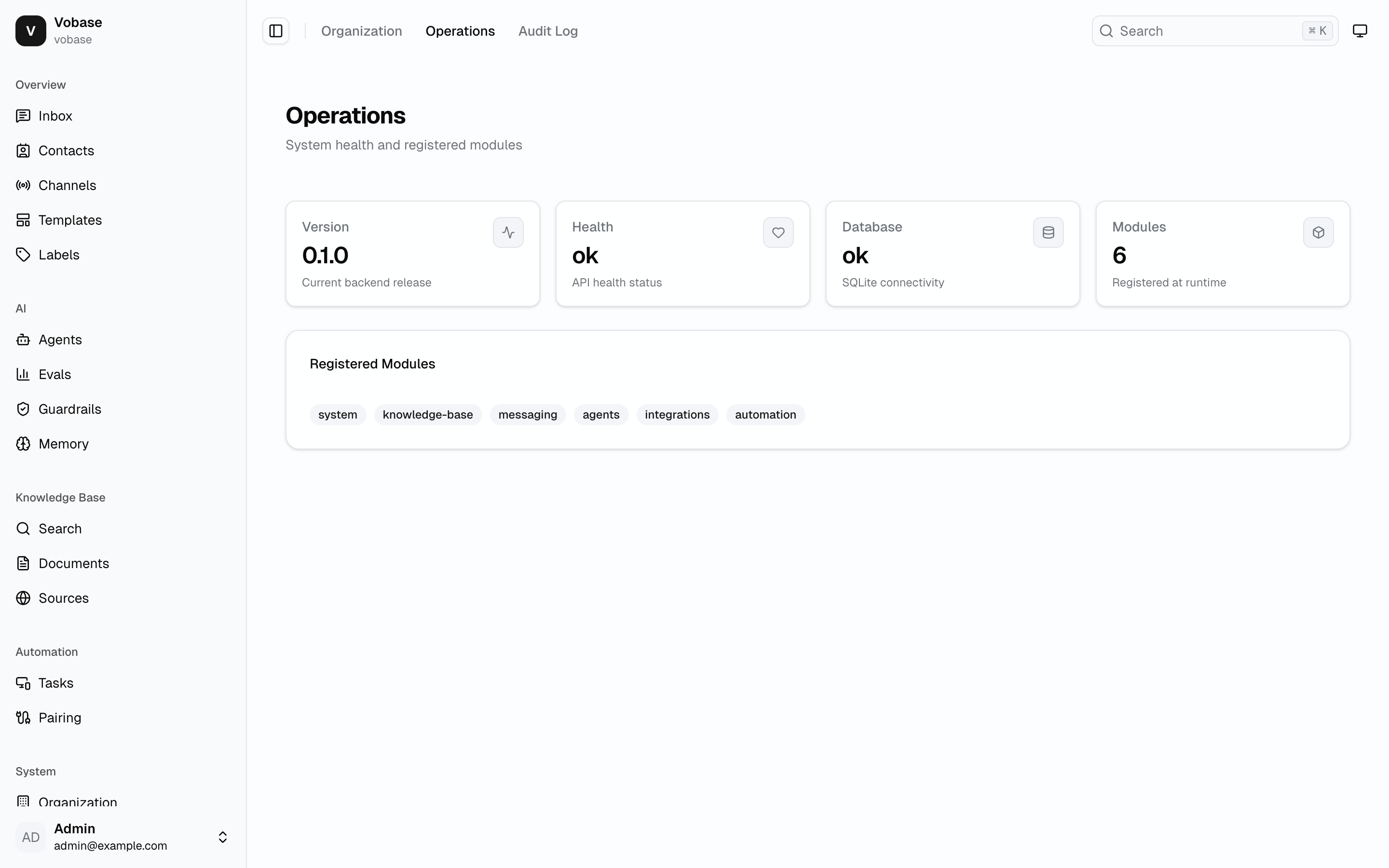This screenshot has width=1389, height=868.
Task: Click the Vobase workspace avatar
Action: (30, 30)
